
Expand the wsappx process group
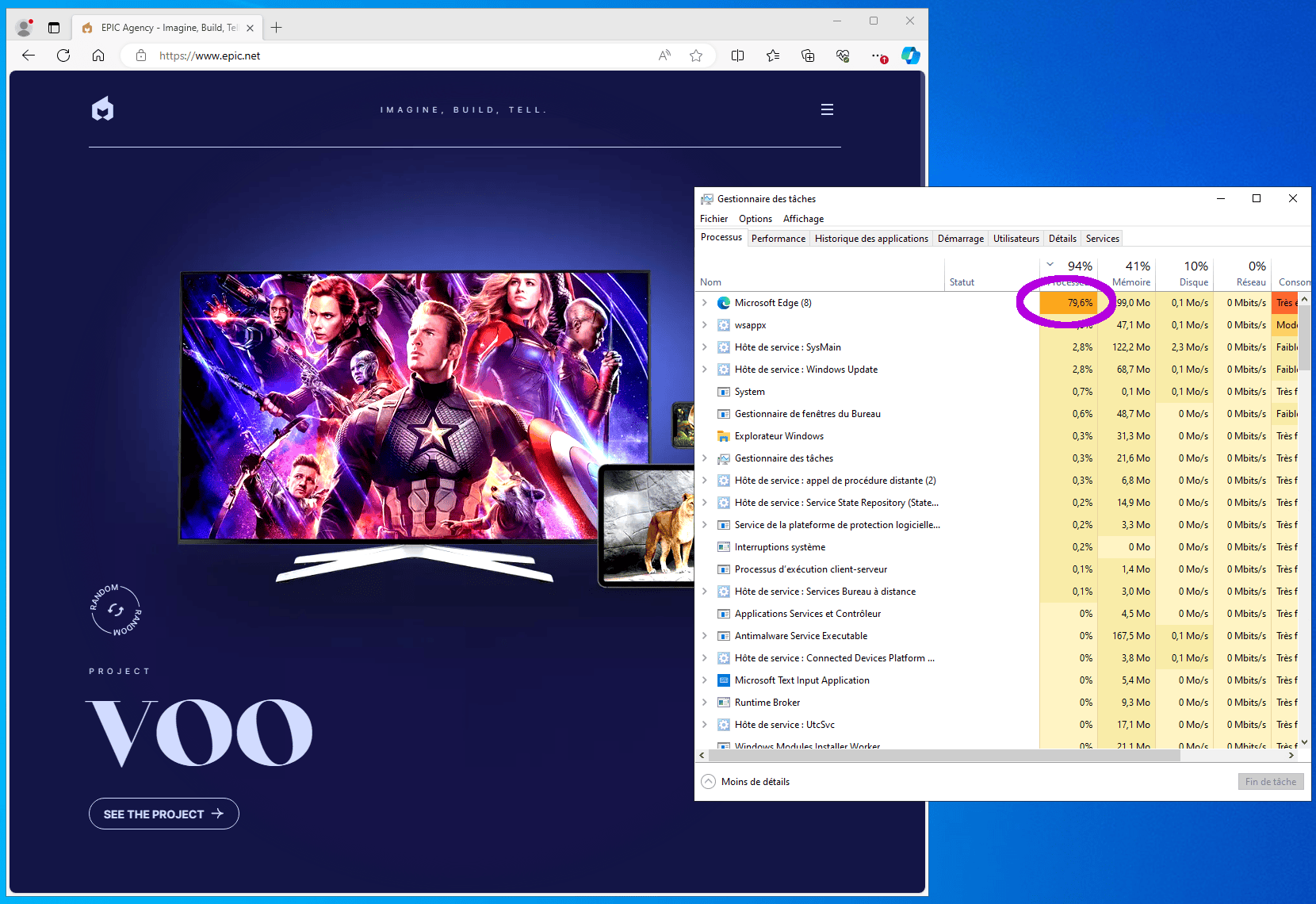click(x=704, y=325)
